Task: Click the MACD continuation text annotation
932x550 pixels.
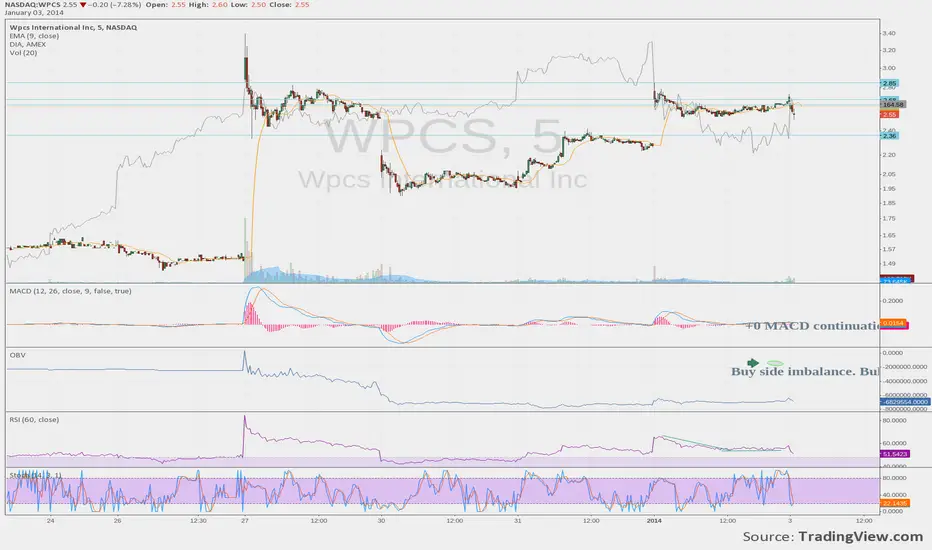Action: (x=812, y=326)
